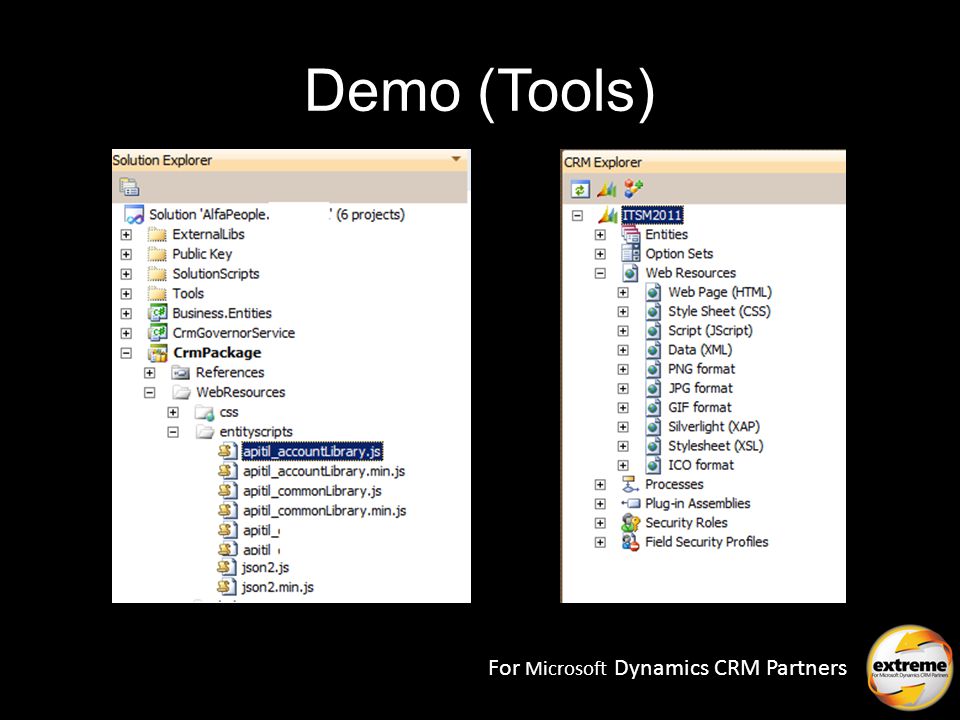Select apitil_commonLibrary.min.js file
The width and height of the screenshot is (960, 720).
324,511
